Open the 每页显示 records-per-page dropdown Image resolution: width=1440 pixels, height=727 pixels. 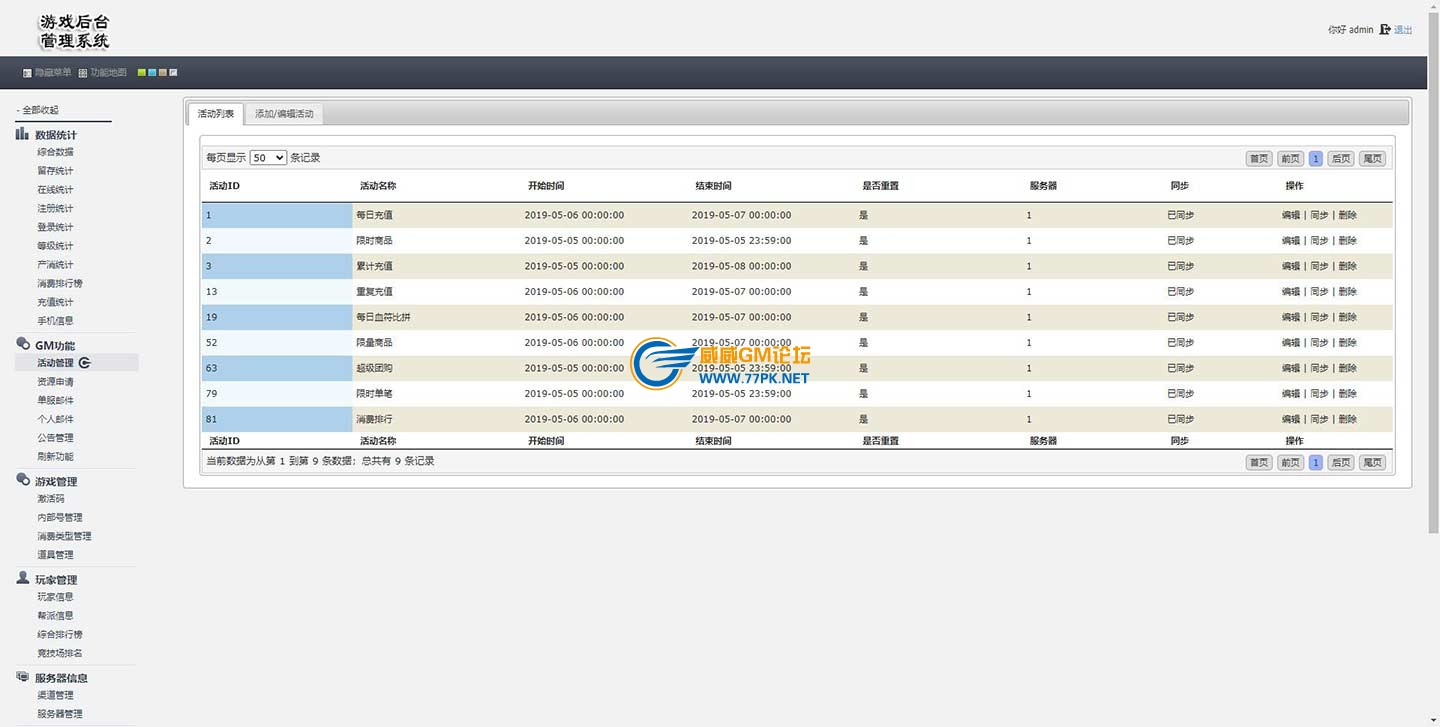(268, 158)
